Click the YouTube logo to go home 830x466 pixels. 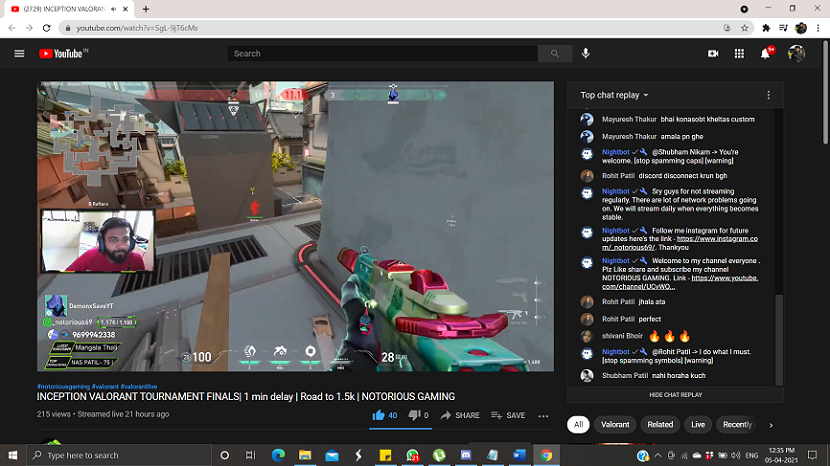(x=62, y=53)
